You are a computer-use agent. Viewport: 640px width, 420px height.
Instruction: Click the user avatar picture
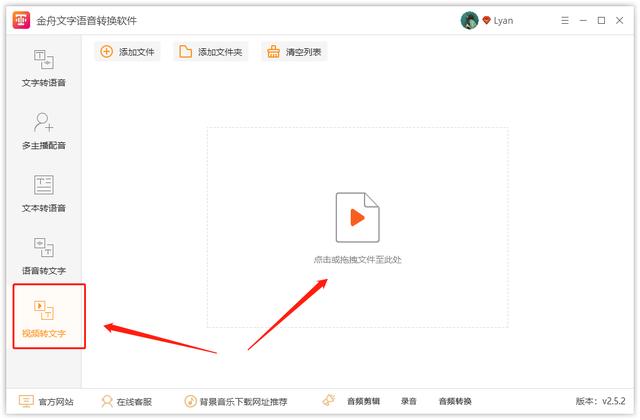[469, 20]
